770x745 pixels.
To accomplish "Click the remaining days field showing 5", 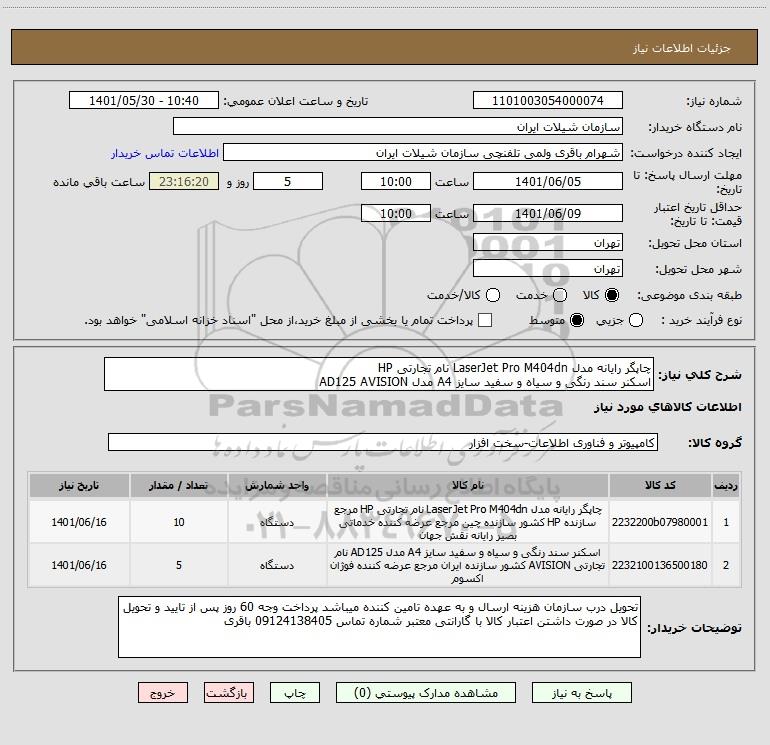I will pyautogui.click(x=288, y=181).
